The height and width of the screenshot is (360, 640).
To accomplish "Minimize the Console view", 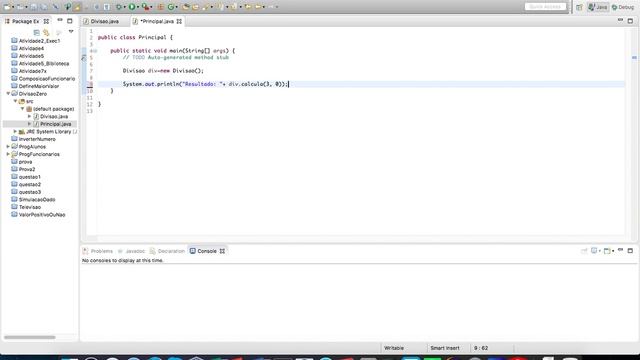I will [620, 250].
